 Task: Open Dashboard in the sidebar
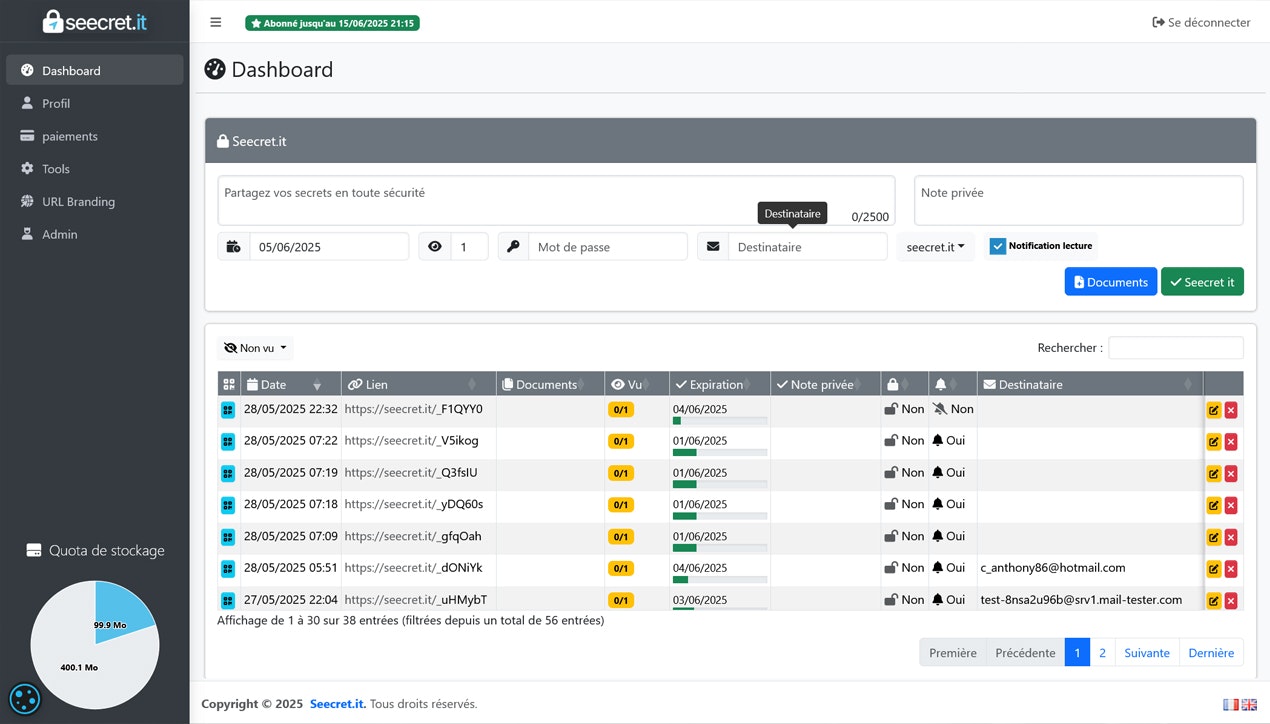pos(95,70)
